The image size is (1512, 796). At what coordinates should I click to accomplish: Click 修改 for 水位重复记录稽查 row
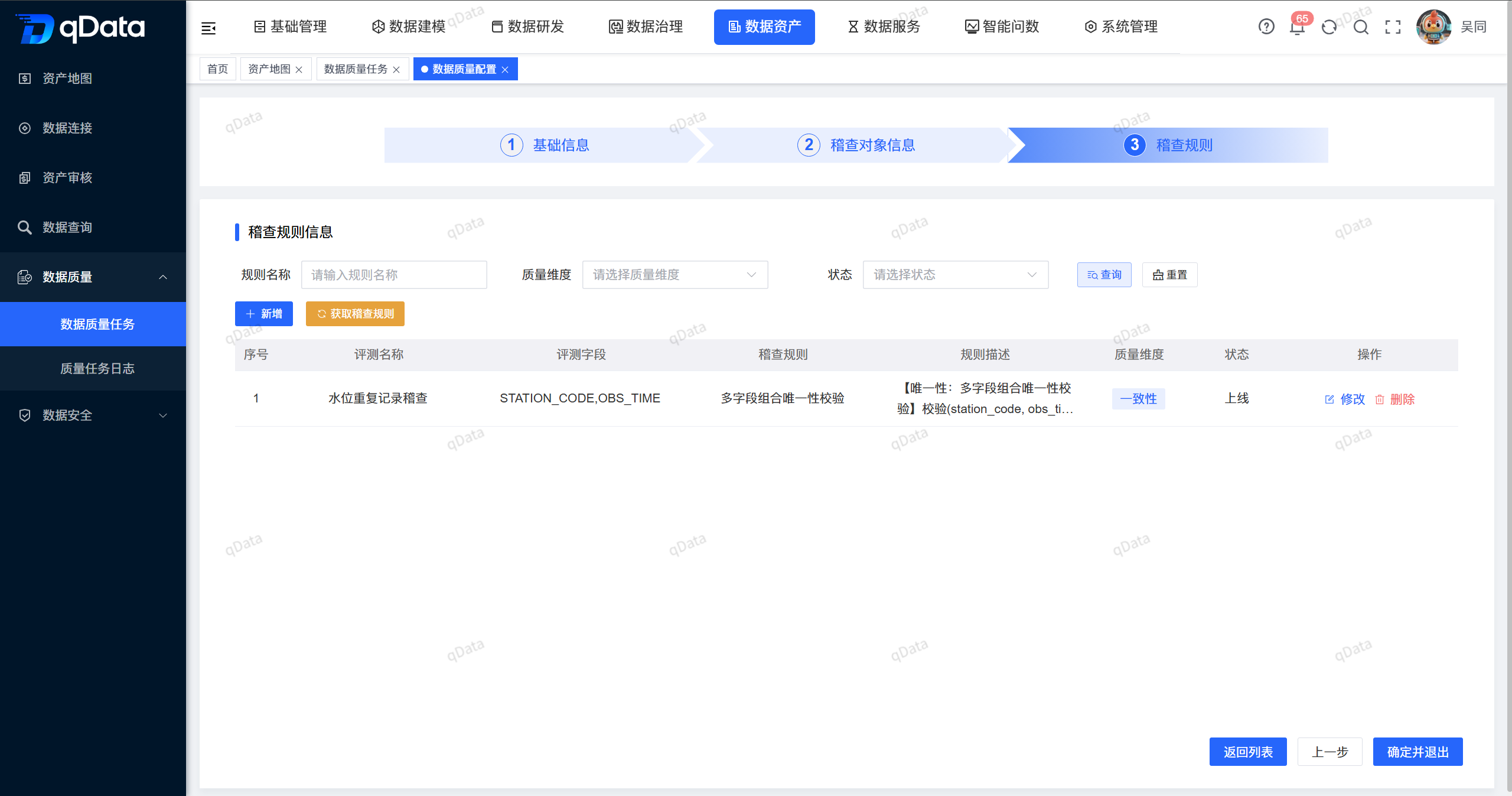click(1345, 399)
